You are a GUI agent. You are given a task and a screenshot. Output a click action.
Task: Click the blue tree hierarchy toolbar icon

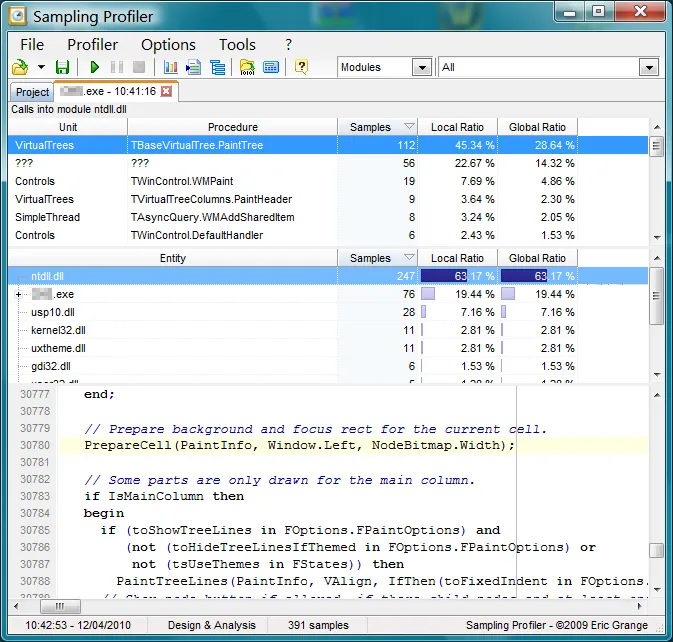[x=217, y=67]
